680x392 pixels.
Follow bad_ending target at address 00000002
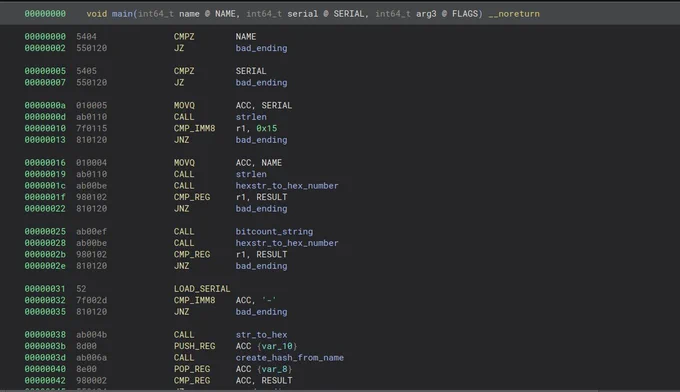click(x=262, y=48)
